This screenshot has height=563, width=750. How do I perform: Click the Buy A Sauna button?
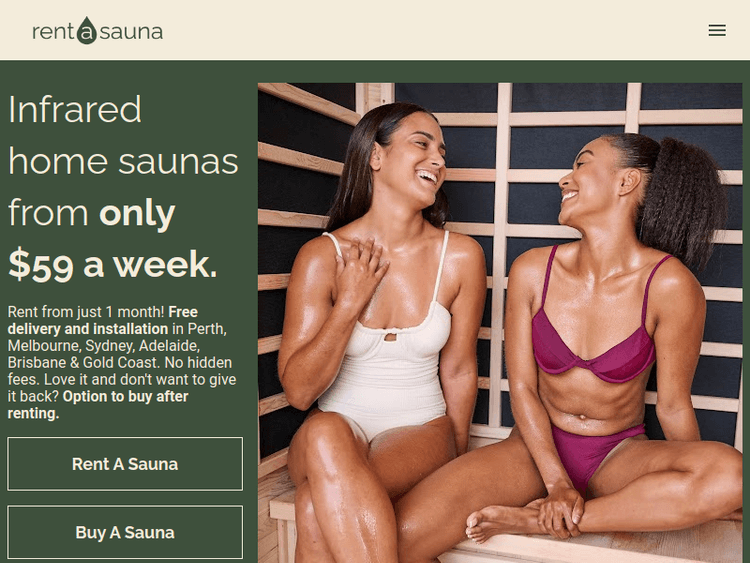click(125, 532)
